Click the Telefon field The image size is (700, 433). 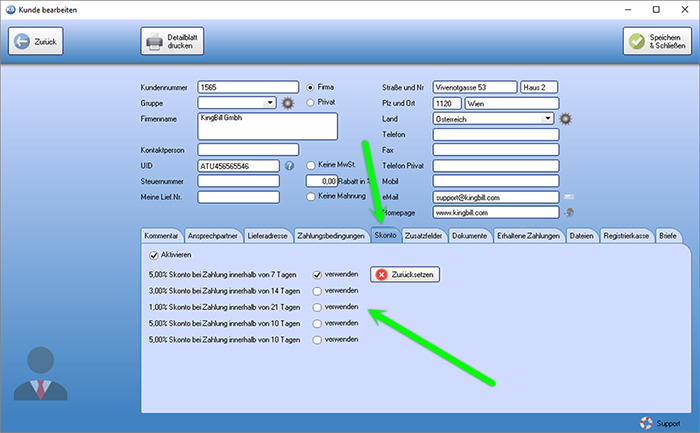pyautogui.click(x=496, y=134)
